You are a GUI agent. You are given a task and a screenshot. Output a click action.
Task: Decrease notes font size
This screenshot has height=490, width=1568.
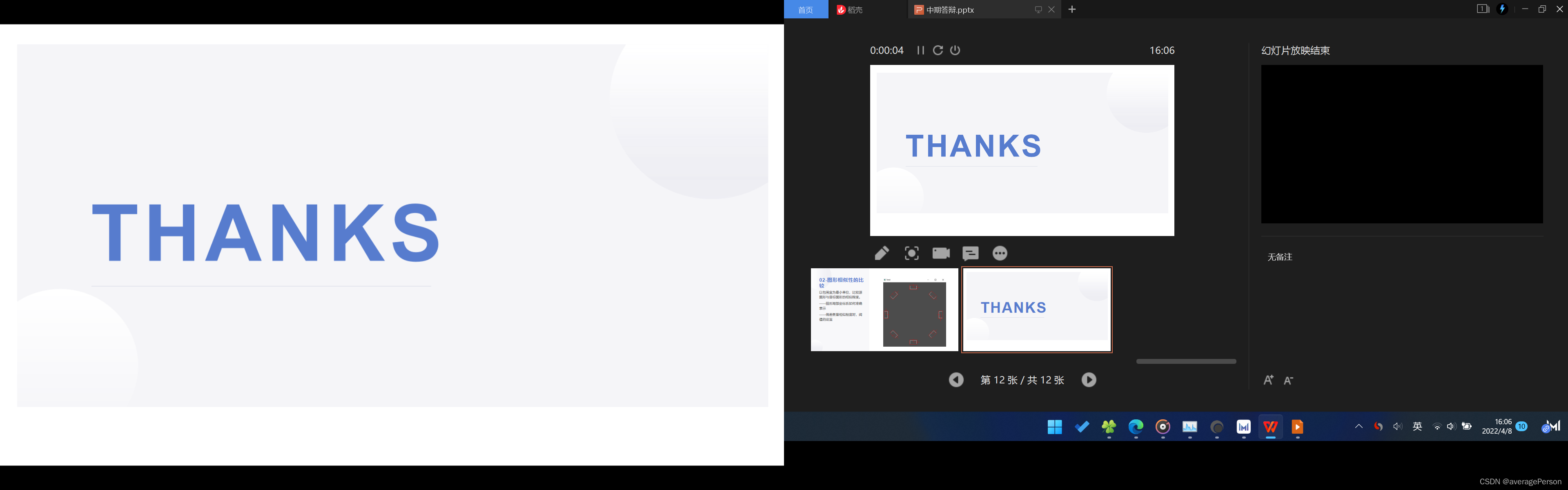[x=1289, y=381]
